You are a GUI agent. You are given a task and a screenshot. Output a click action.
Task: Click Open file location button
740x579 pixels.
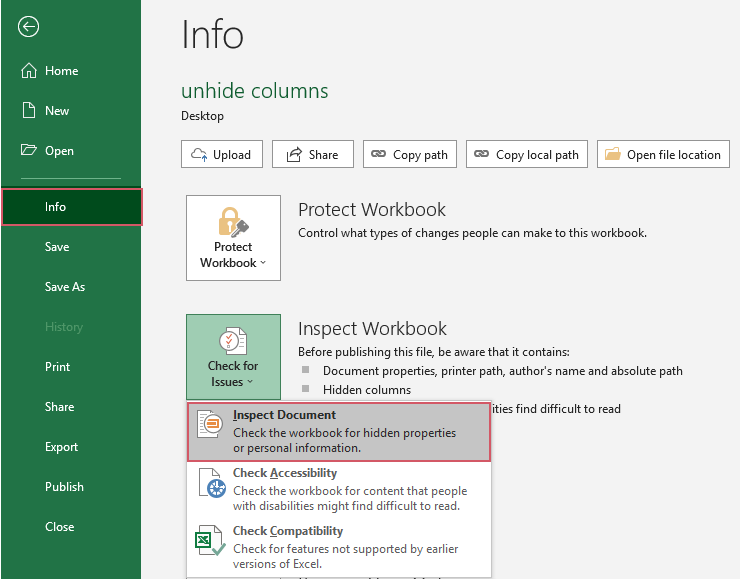pyautogui.click(x=663, y=155)
